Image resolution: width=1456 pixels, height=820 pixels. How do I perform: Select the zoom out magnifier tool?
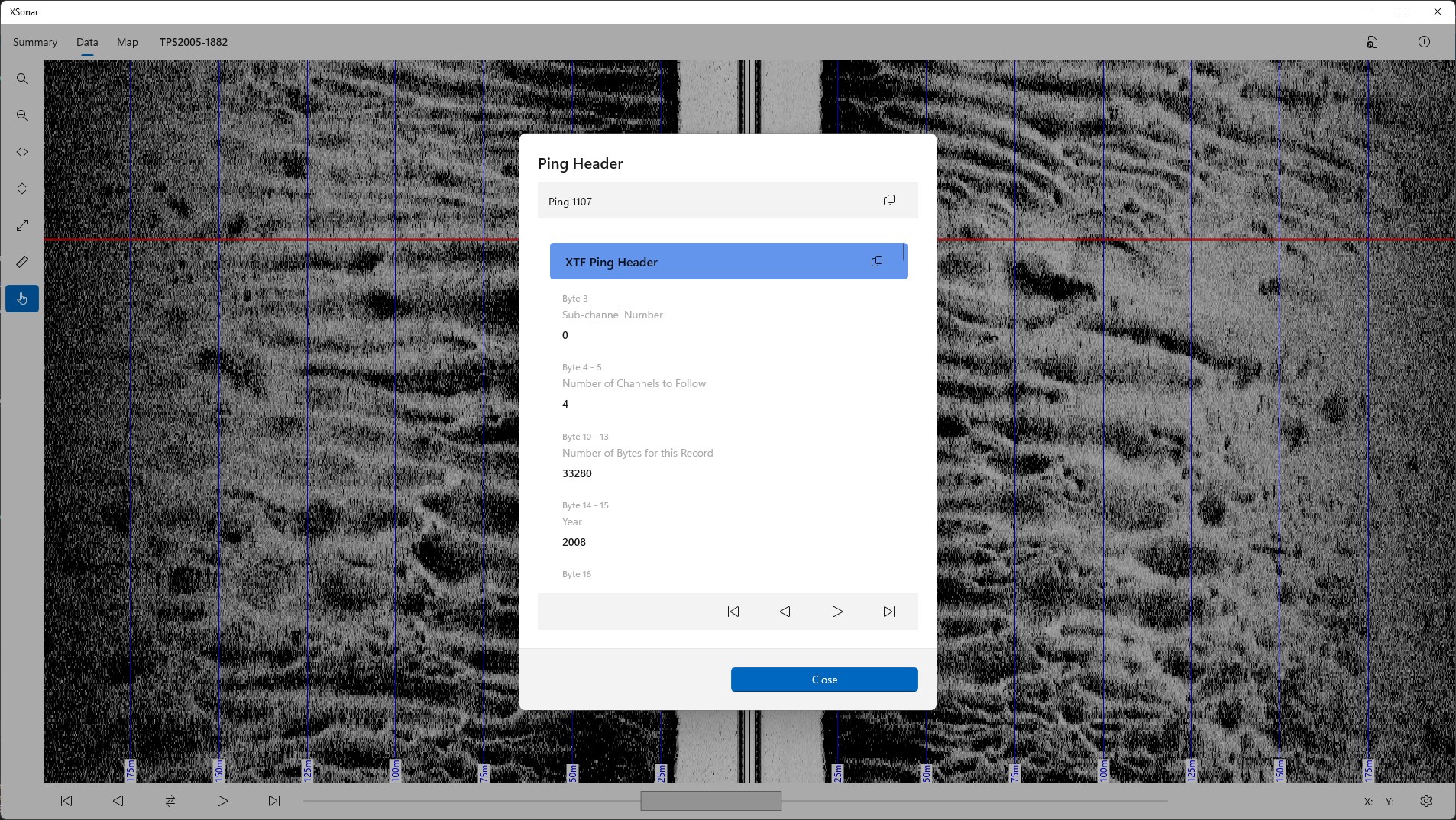22,115
